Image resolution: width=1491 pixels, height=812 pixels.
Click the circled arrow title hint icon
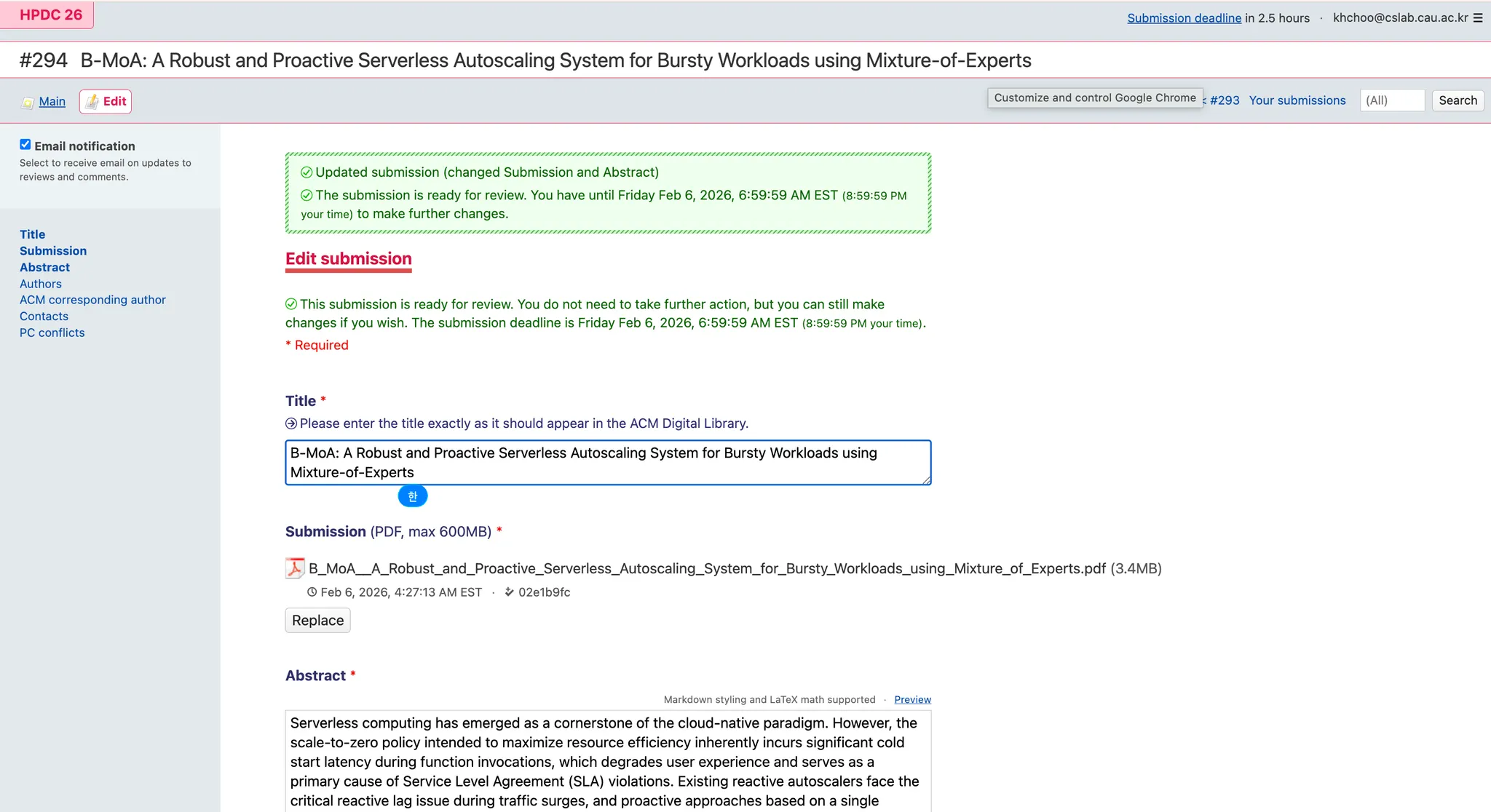pos(291,423)
